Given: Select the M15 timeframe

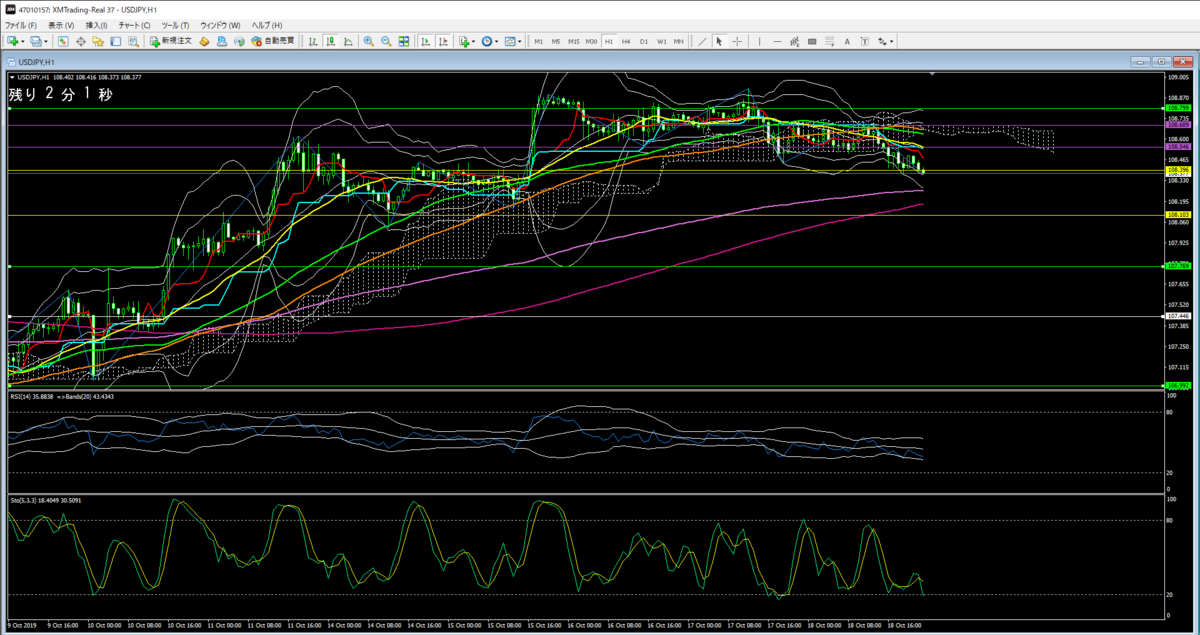Looking at the screenshot, I should 574,41.
